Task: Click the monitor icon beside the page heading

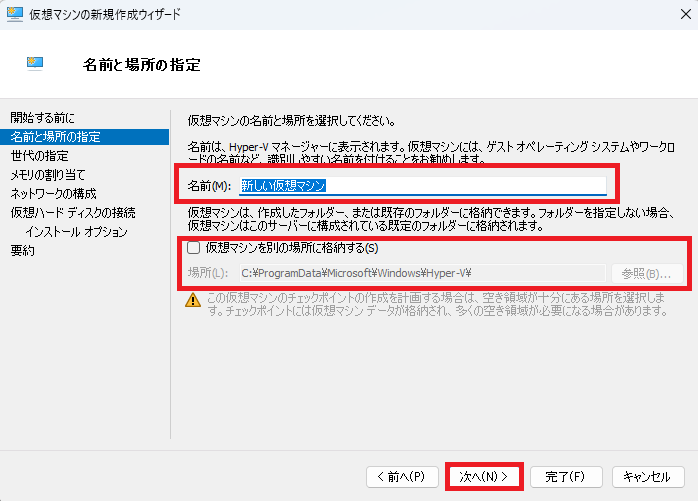Action: pos(35,64)
